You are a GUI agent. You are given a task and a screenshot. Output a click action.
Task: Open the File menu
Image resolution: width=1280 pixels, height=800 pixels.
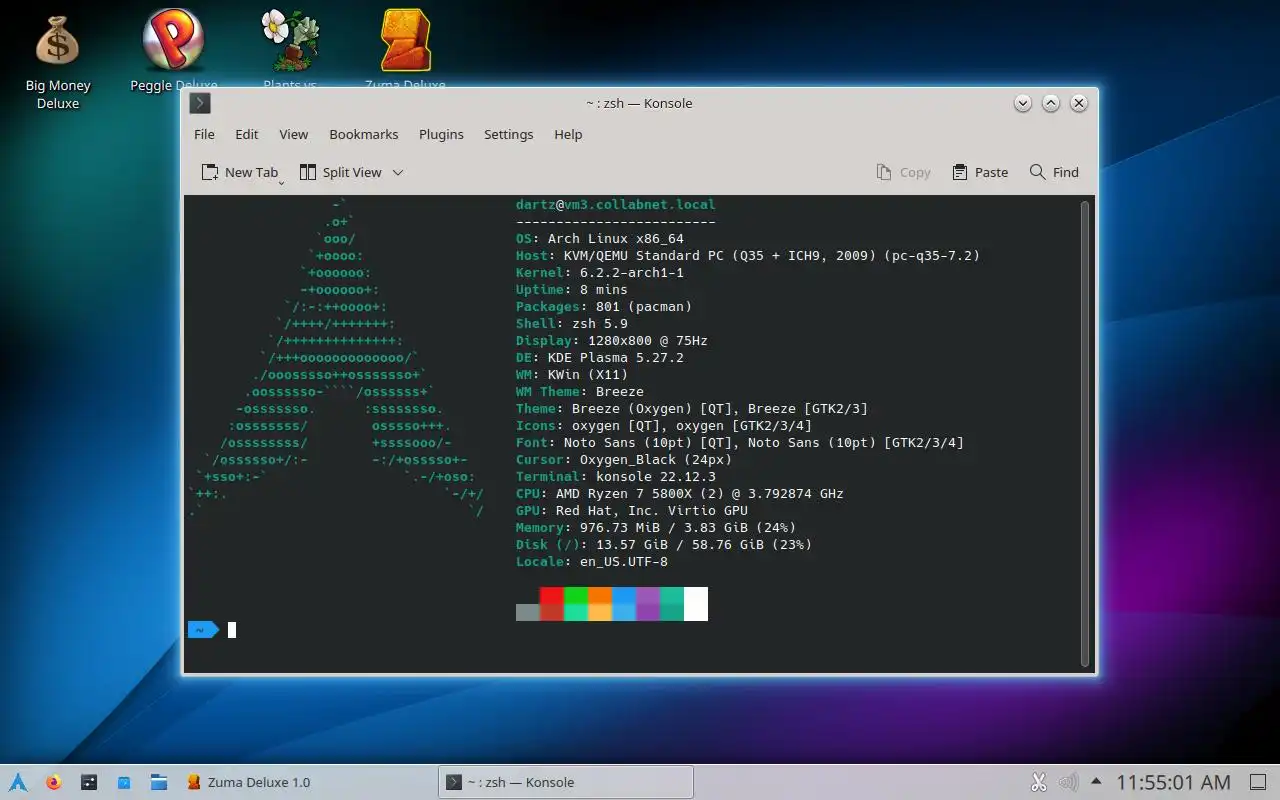tap(204, 134)
